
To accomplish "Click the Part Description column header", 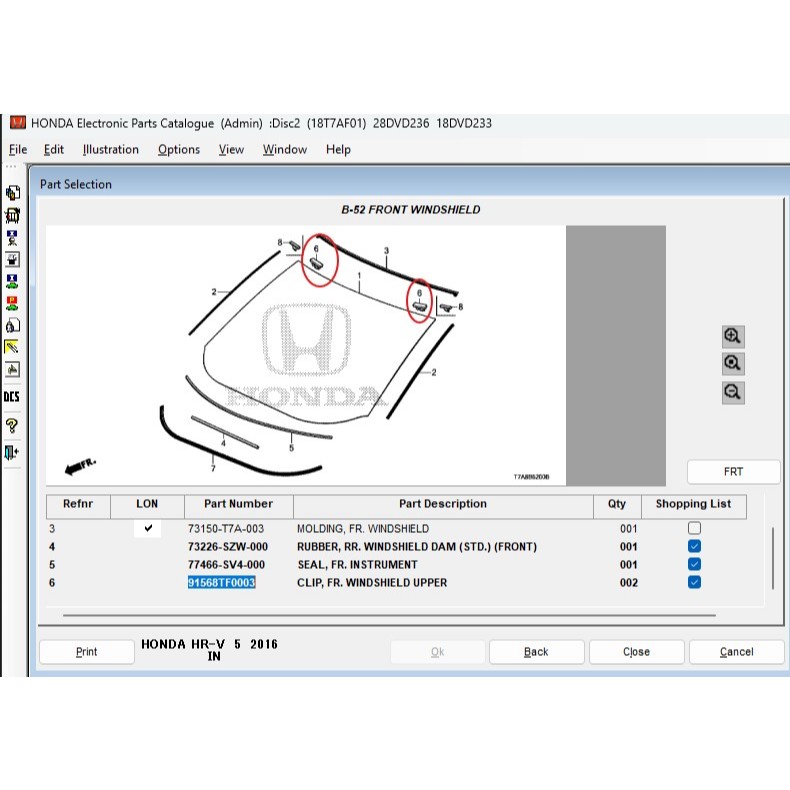I will point(443,506).
